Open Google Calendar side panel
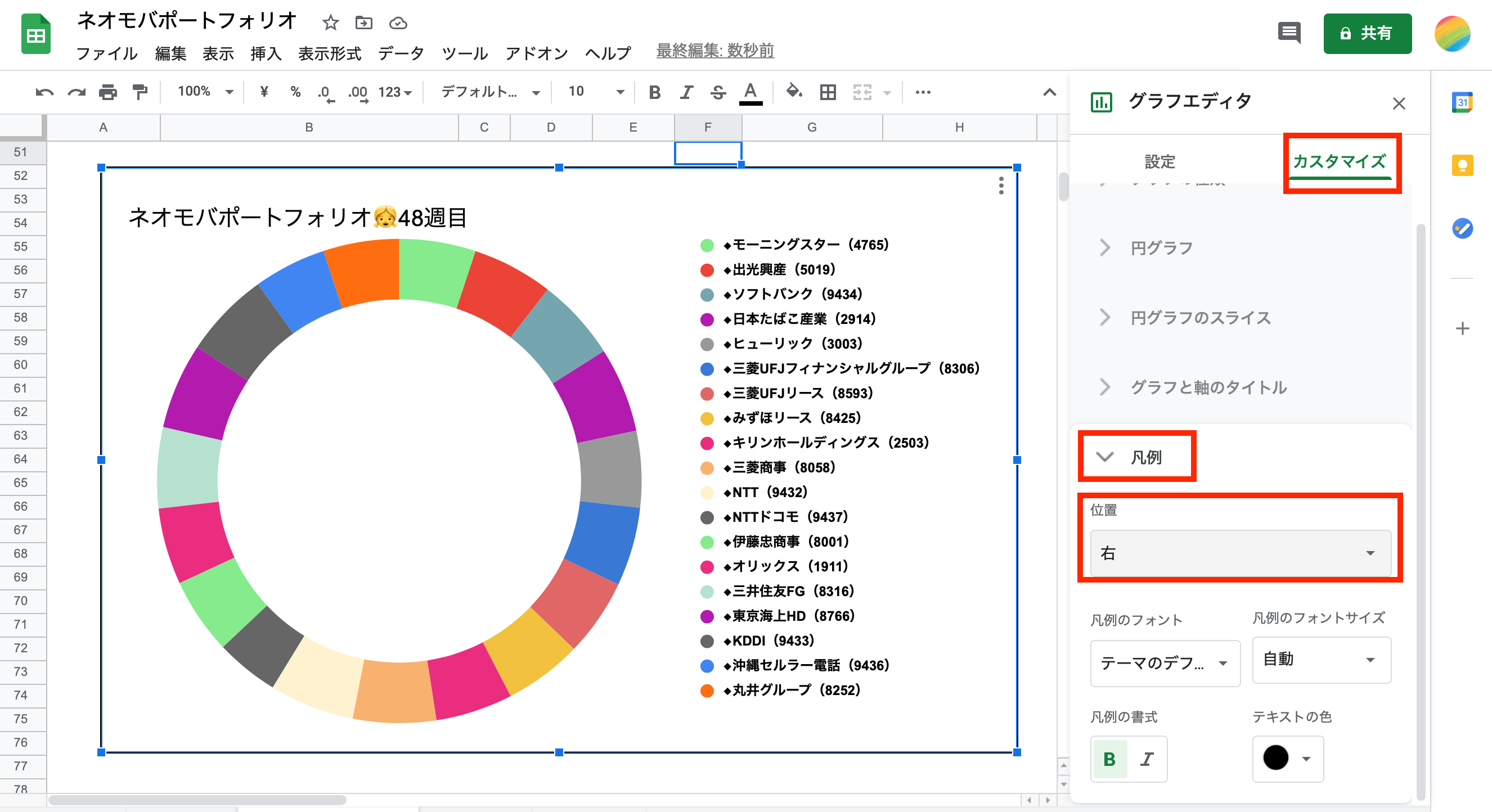 click(1462, 102)
